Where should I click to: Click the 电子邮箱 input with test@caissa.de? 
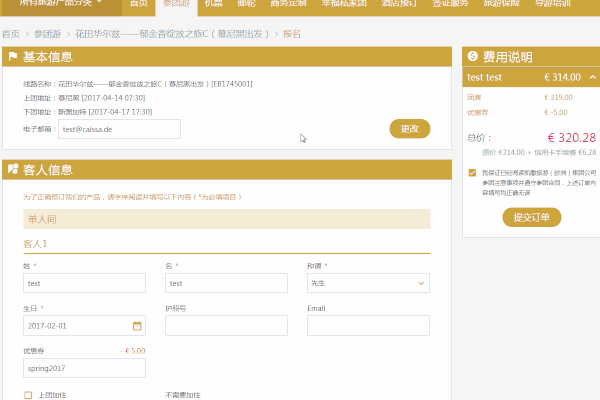119,129
